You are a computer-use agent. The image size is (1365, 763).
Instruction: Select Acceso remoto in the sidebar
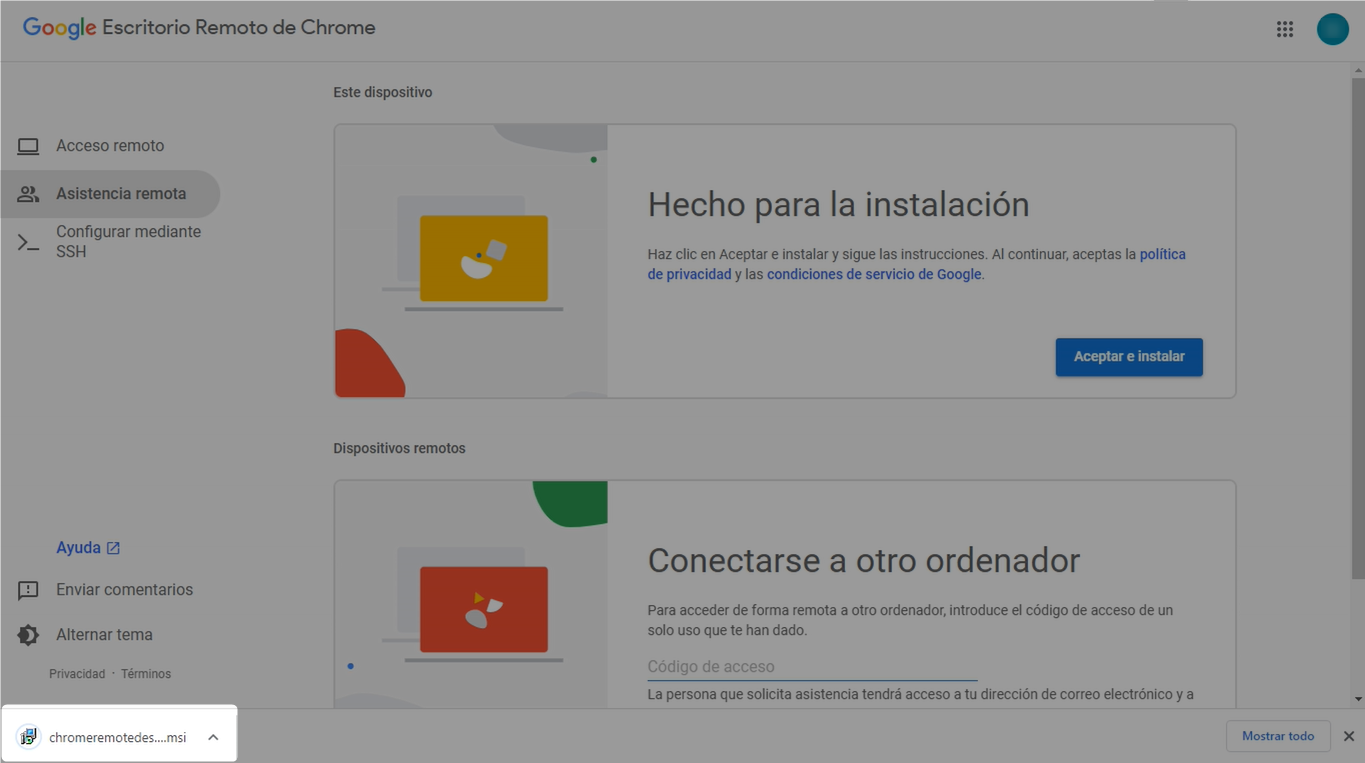click(110, 146)
